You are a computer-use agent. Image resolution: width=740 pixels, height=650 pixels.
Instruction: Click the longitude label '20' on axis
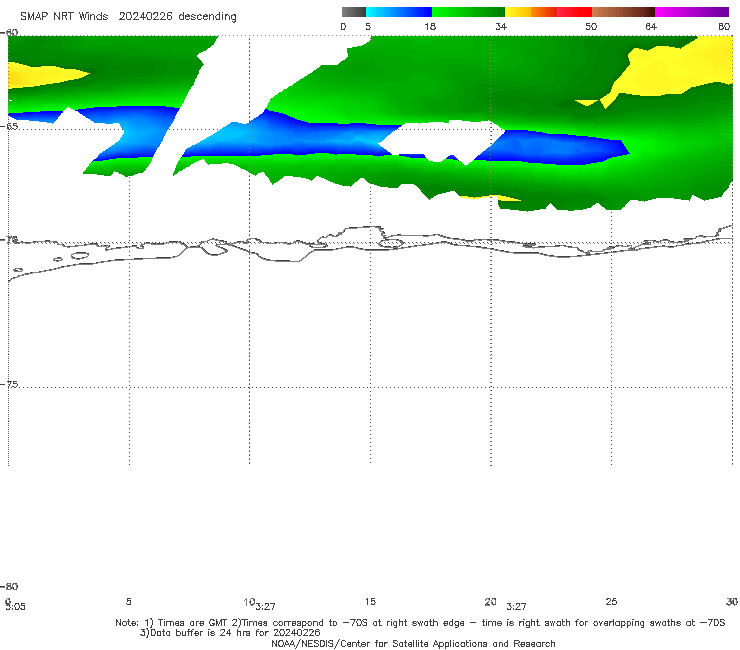pyautogui.click(x=490, y=601)
